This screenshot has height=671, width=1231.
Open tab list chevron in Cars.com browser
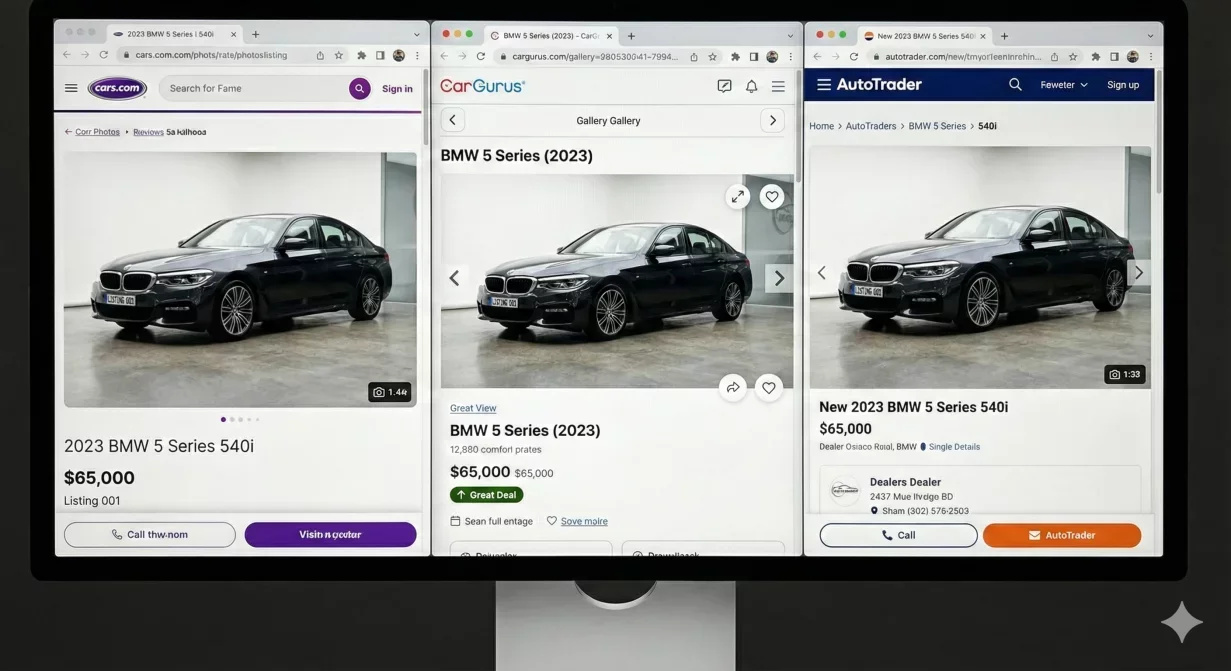[x=417, y=34]
